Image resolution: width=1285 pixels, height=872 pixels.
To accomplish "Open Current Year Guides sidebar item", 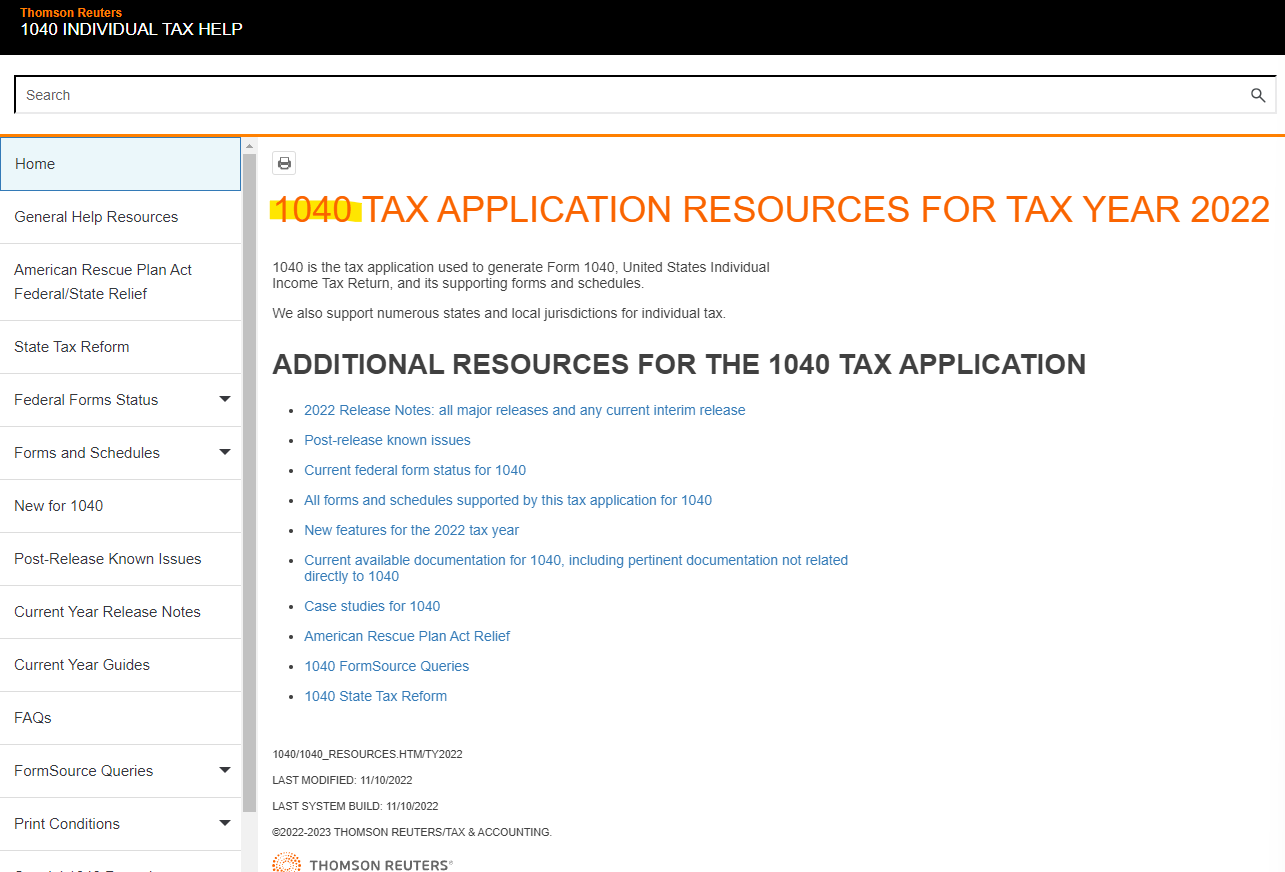I will pos(120,665).
